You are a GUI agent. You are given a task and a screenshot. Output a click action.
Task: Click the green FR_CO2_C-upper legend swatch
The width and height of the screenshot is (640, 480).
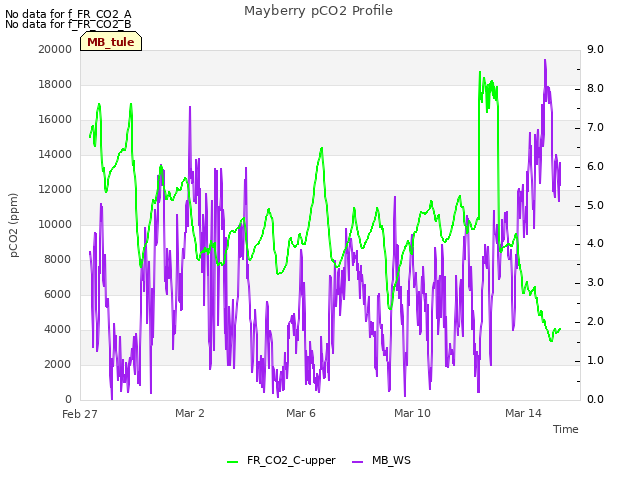(233, 462)
